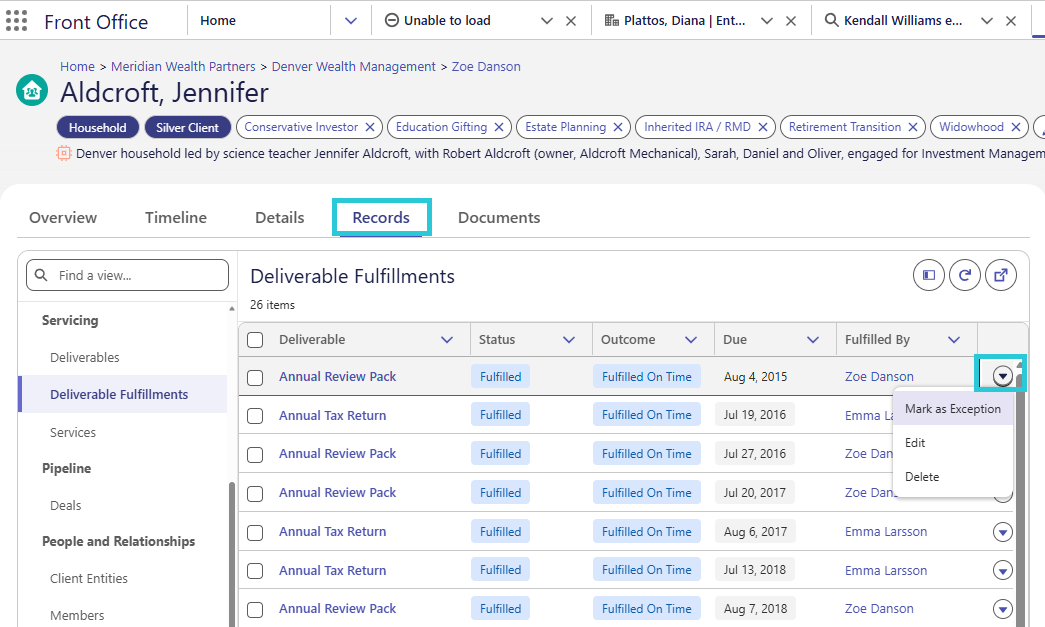Remove the Education Gifting tag

[499, 127]
